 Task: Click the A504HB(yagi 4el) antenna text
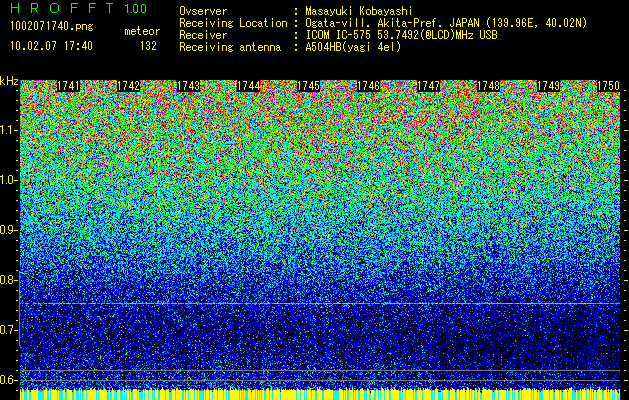[353, 47]
